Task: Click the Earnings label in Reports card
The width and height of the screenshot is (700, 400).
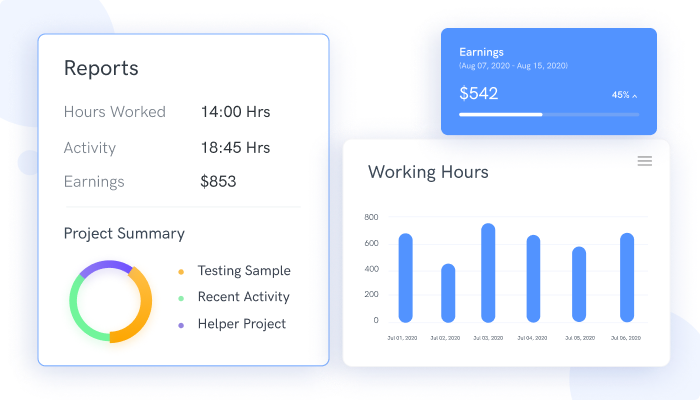Action: 94,182
